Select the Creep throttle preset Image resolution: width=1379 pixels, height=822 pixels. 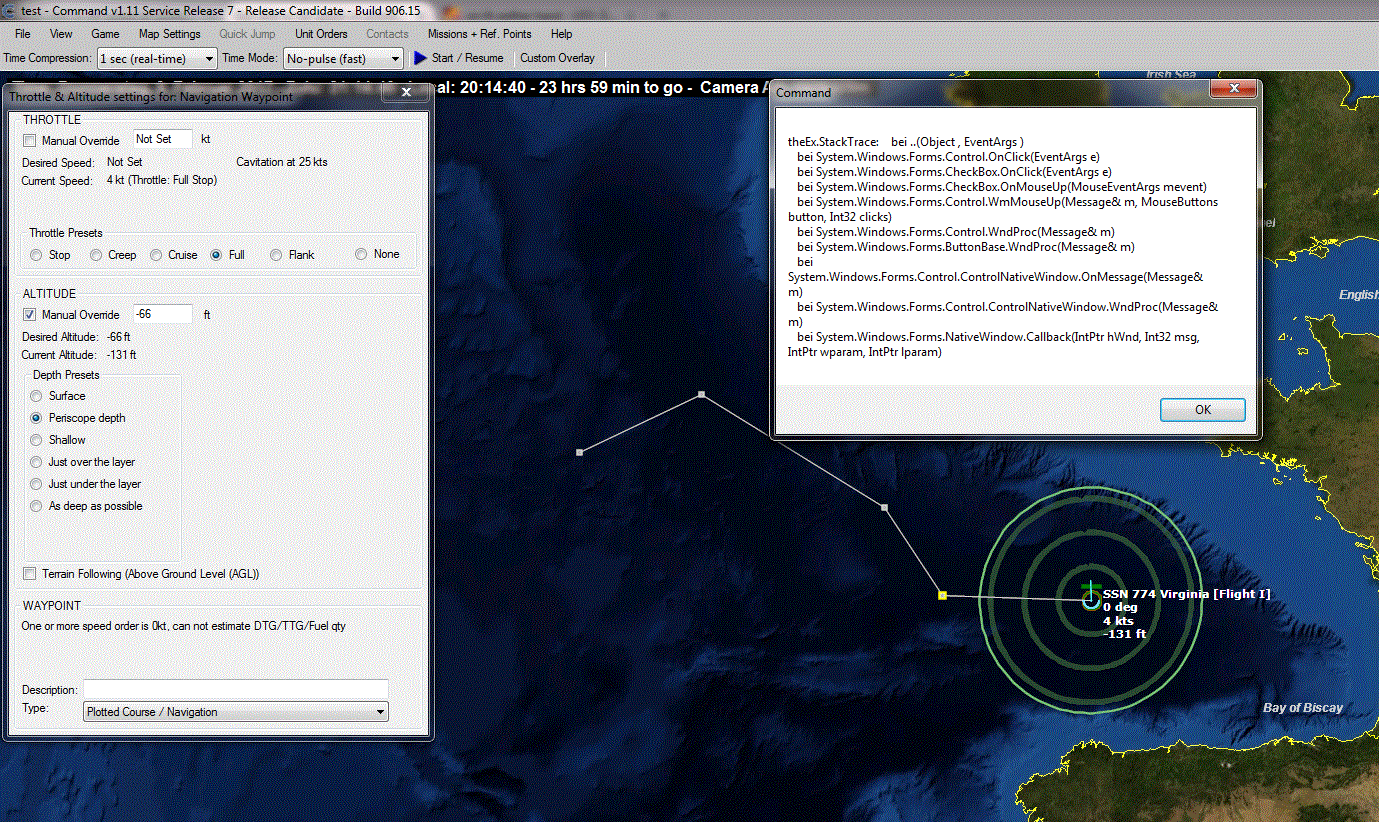97,255
